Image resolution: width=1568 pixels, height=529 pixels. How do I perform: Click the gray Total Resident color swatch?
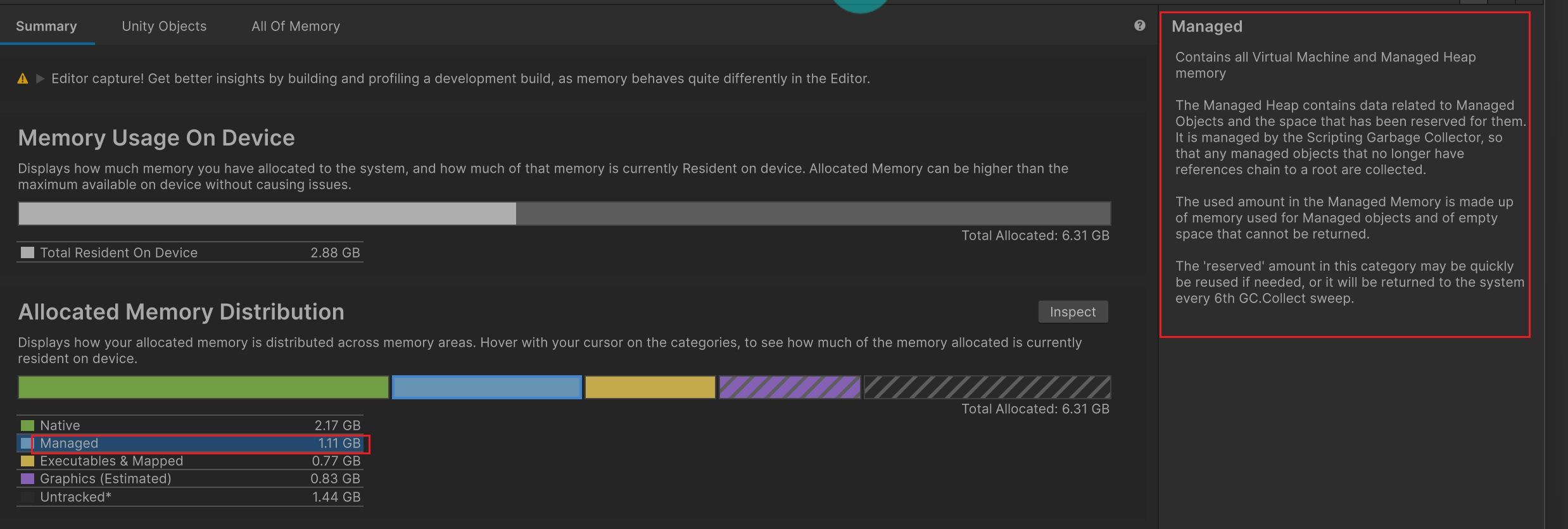coord(27,252)
